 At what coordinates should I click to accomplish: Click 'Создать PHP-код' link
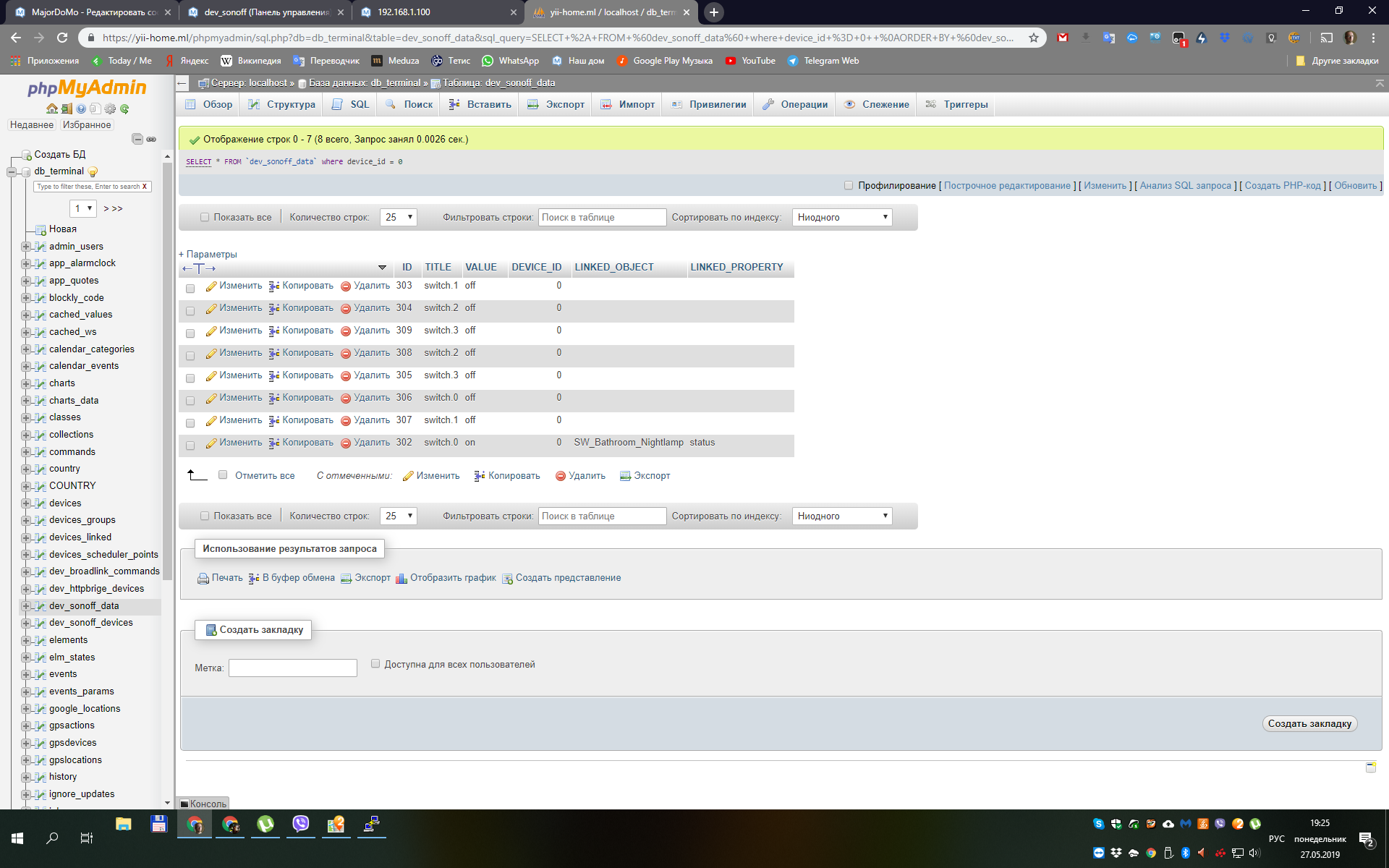tap(1283, 186)
